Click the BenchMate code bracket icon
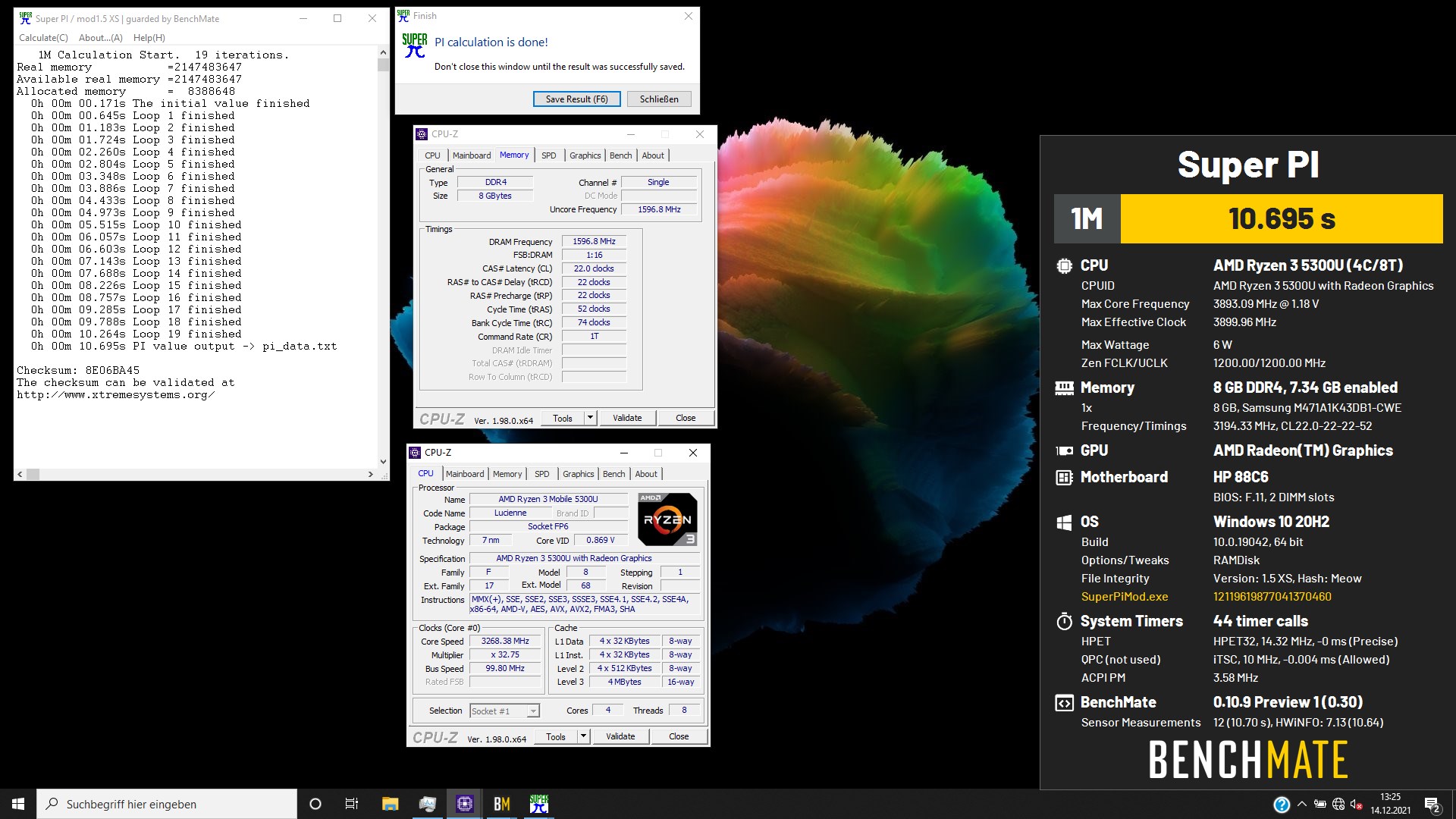Image resolution: width=1456 pixels, height=819 pixels. point(1064,703)
